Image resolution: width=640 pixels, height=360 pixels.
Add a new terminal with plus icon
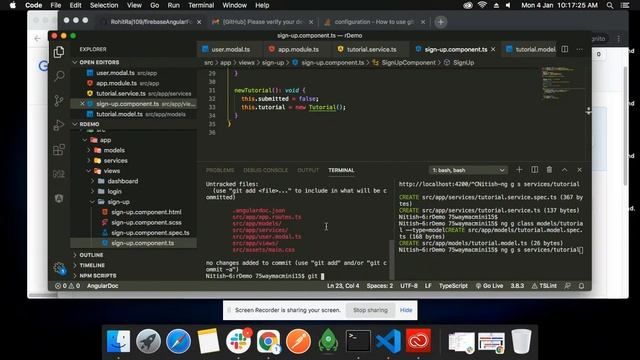point(519,170)
